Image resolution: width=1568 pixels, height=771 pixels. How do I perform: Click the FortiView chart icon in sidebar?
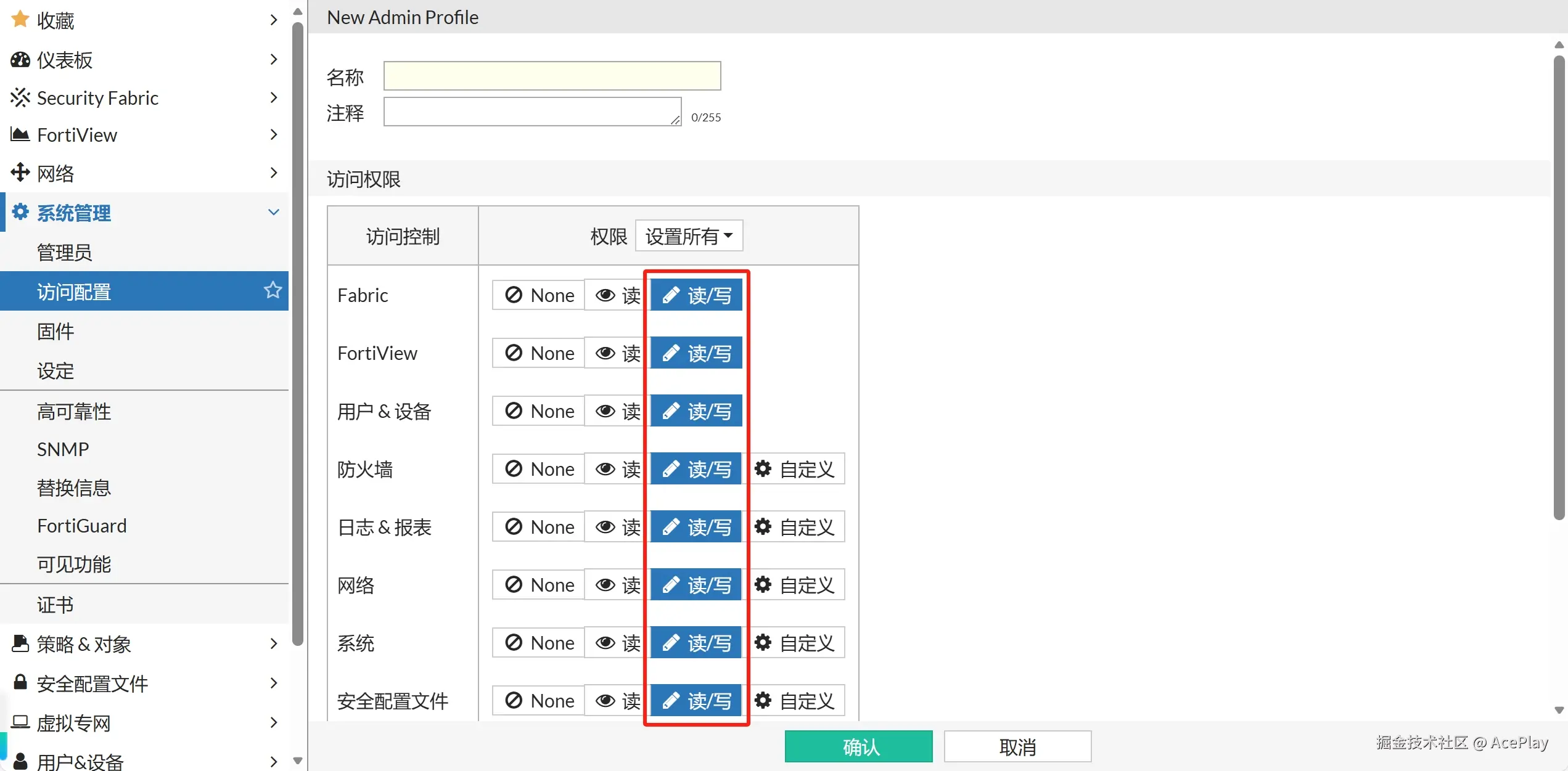tap(20, 134)
